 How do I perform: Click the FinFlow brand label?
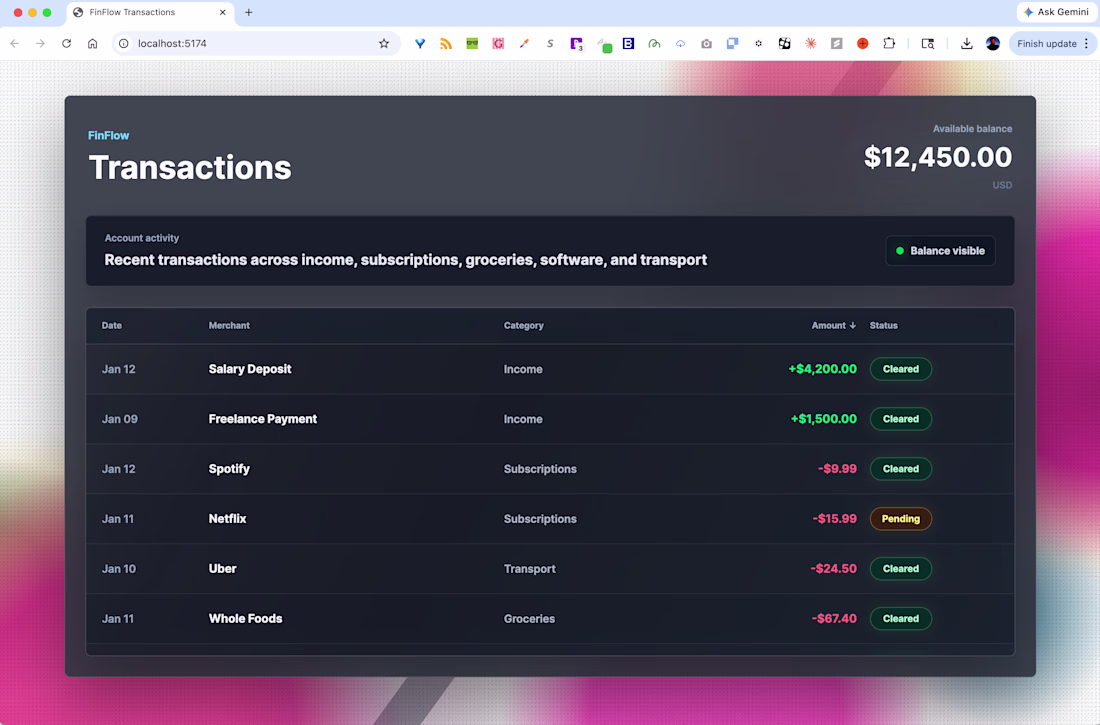click(108, 135)
